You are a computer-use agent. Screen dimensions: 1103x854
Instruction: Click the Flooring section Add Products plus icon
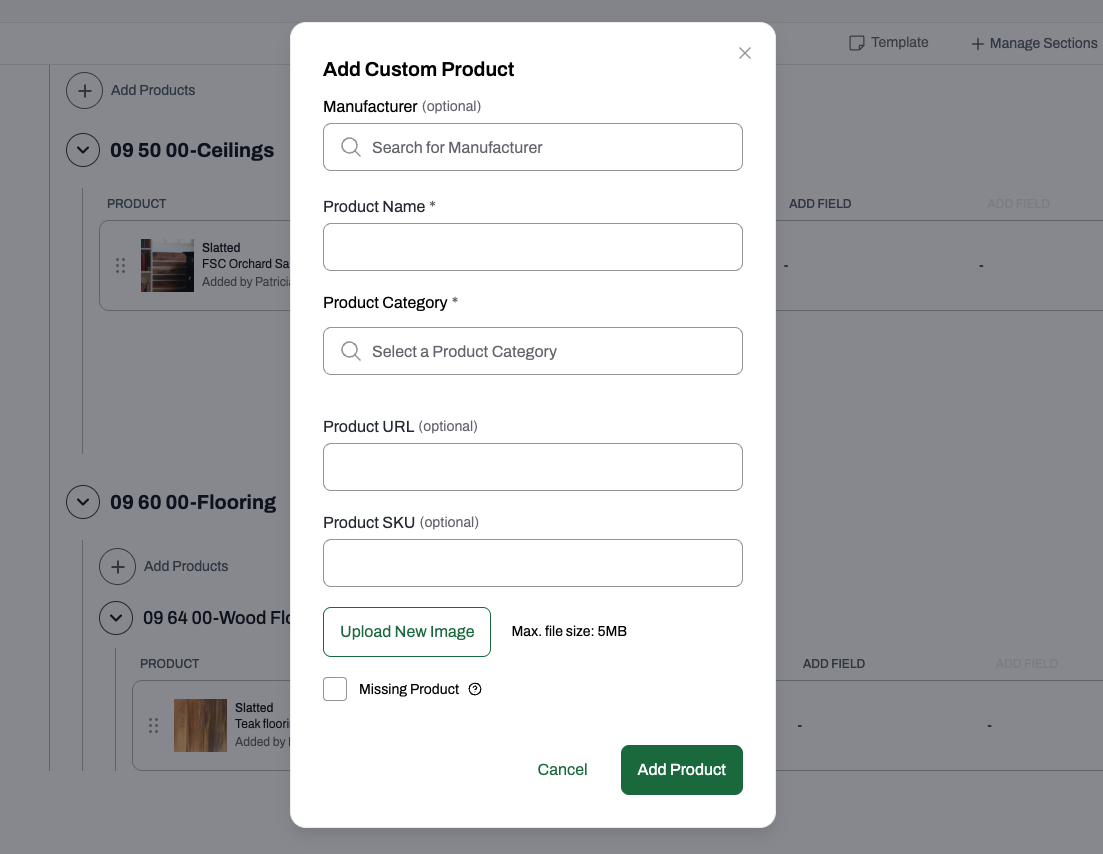(117, 566)
